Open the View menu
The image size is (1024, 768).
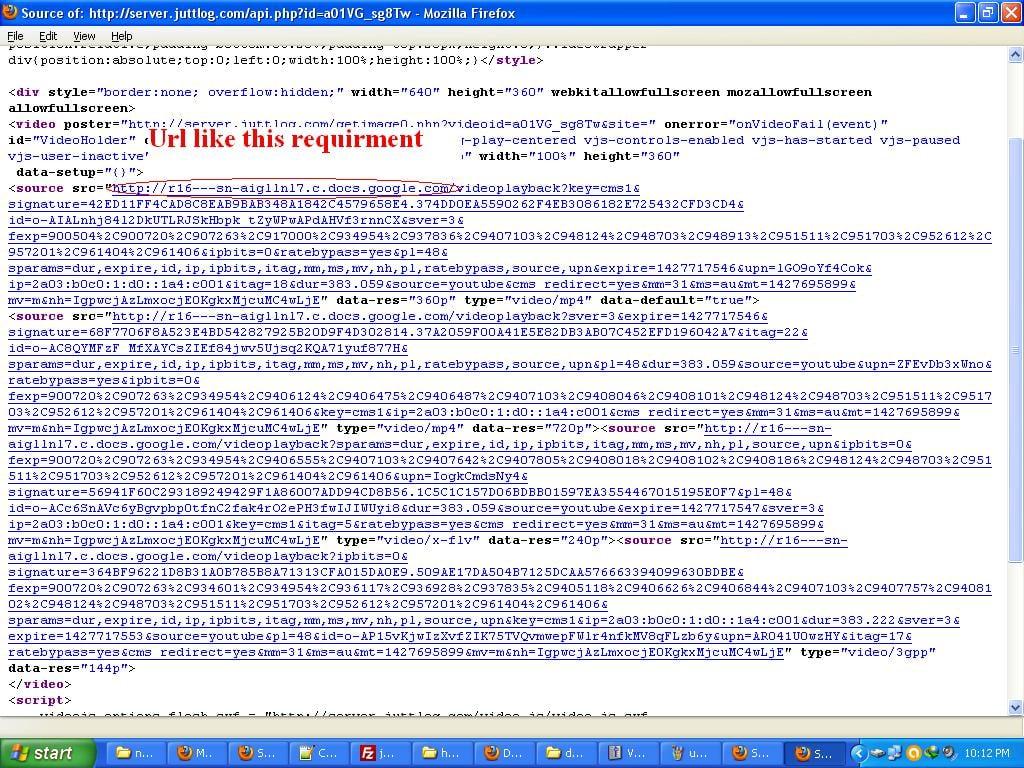pyautogui.click(x=84, y=36)
